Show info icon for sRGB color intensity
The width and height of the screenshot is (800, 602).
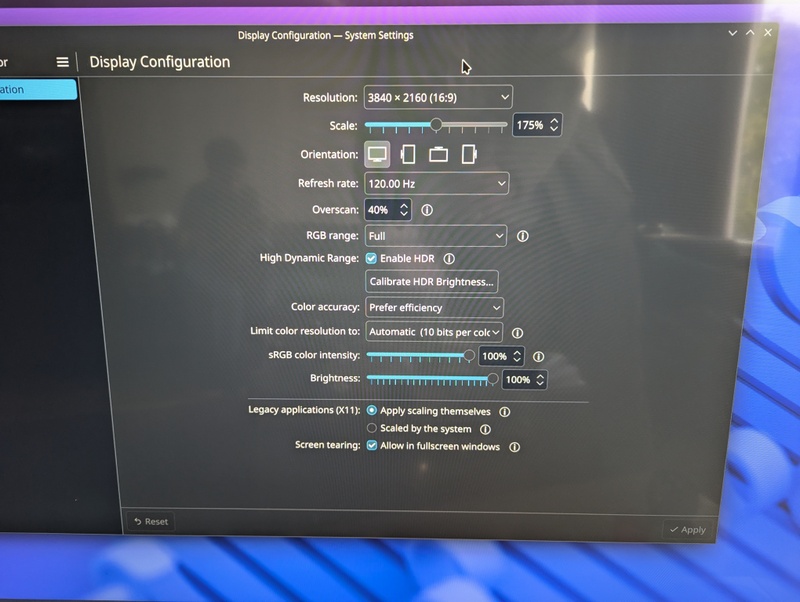pyautogui.click(x=538, y=357)
